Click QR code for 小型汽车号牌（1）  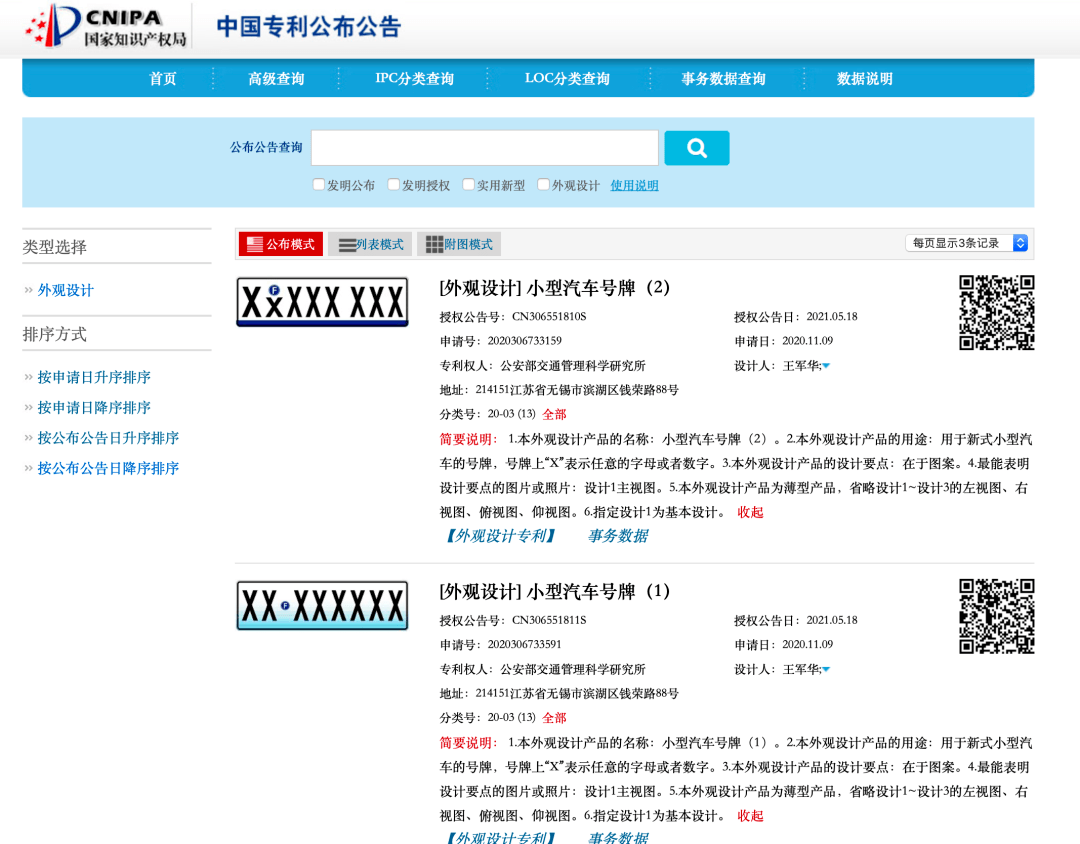click(x=996, y=617)
